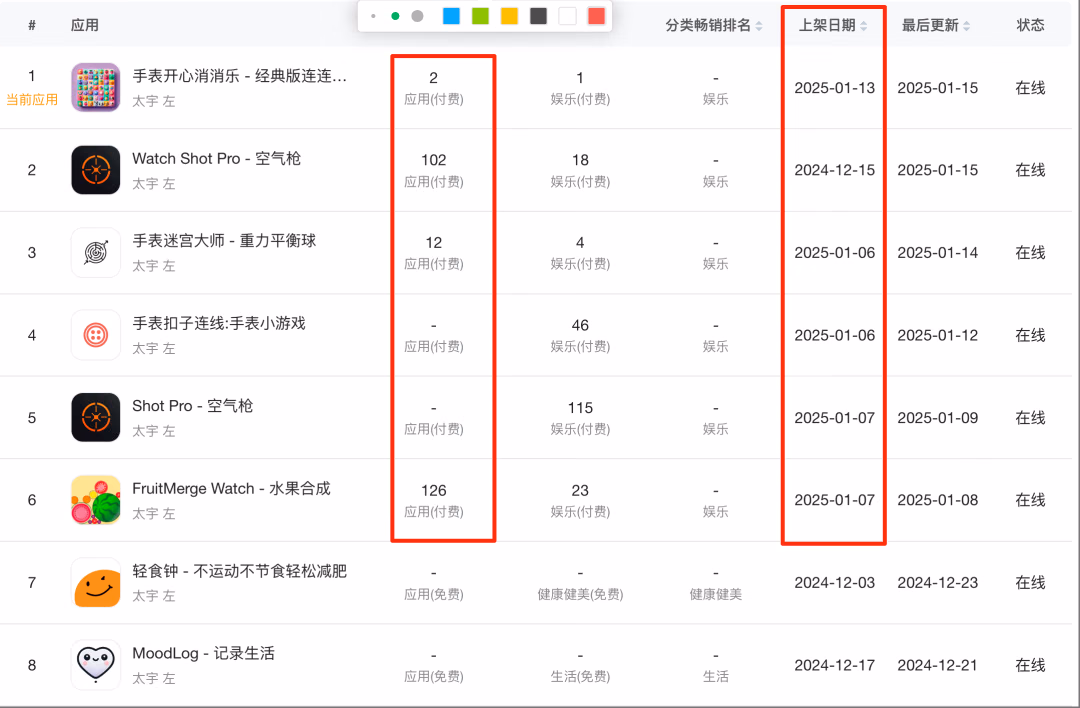Click release date 2025-01-13
Screen dimensions: 1080x708
pos(835,88)
